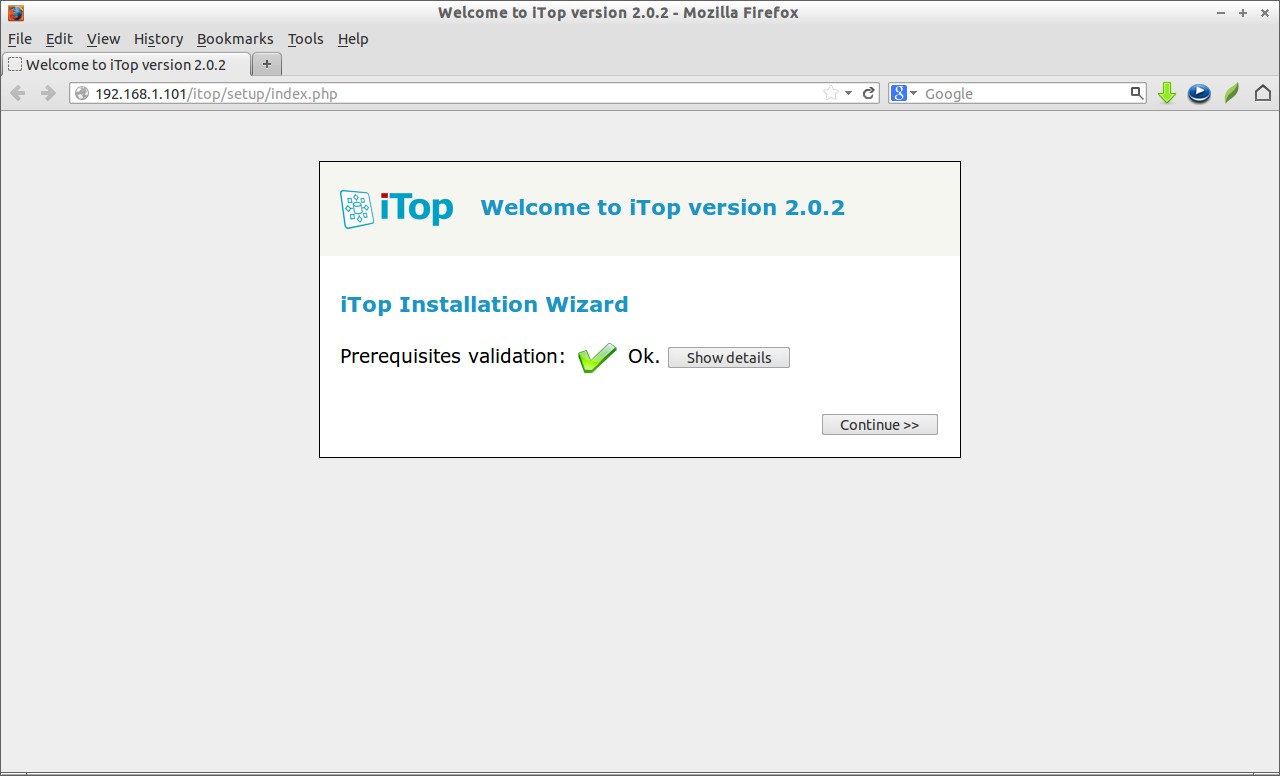The height and width of the screenshot is (776, 1280).
Task: Click the Continue >> button
Action: click(879, 424)
